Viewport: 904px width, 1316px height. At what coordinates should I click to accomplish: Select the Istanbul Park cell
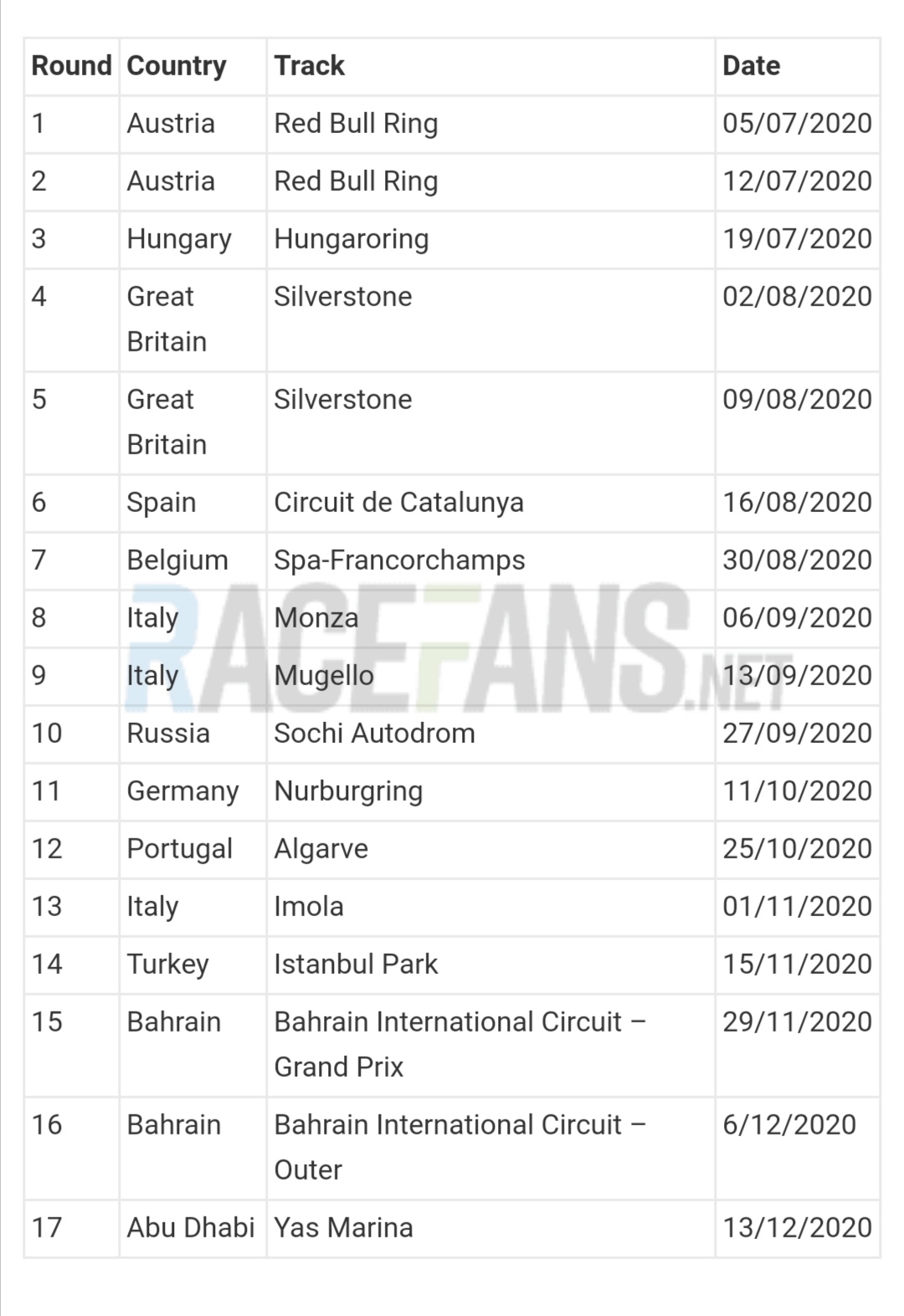[x=491, y=965]
